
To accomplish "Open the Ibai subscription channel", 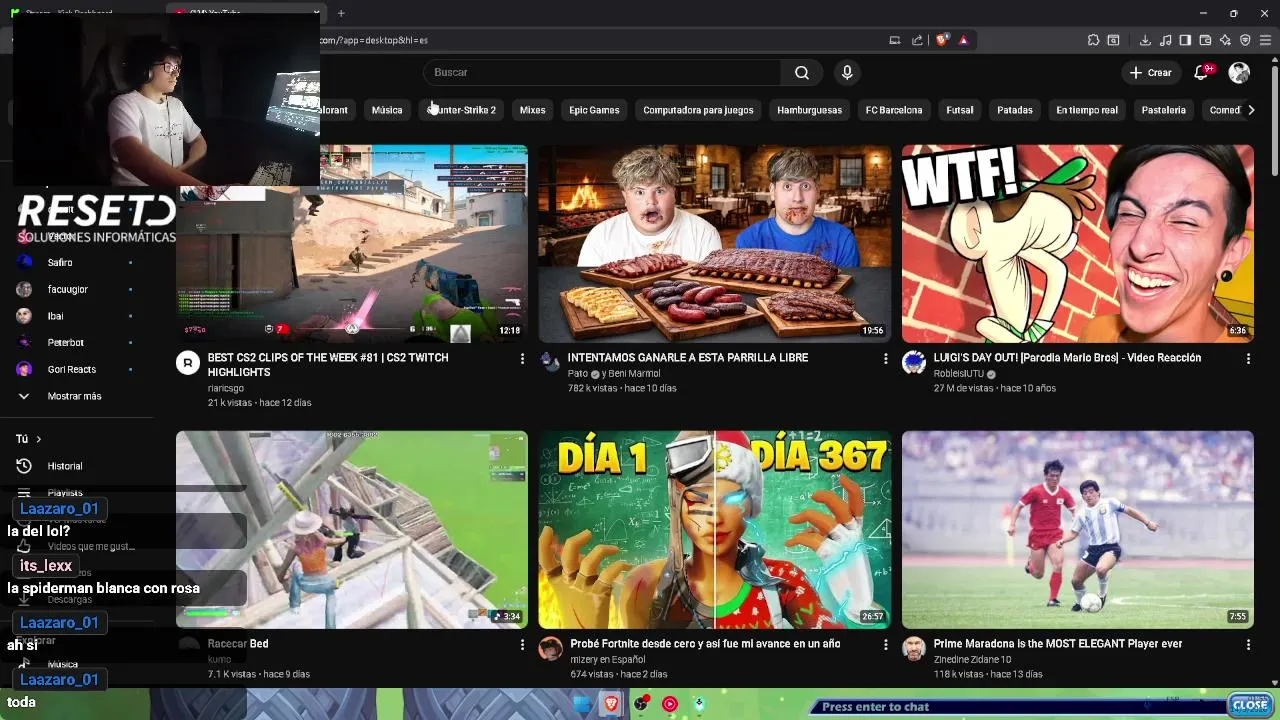I will 55,316.
